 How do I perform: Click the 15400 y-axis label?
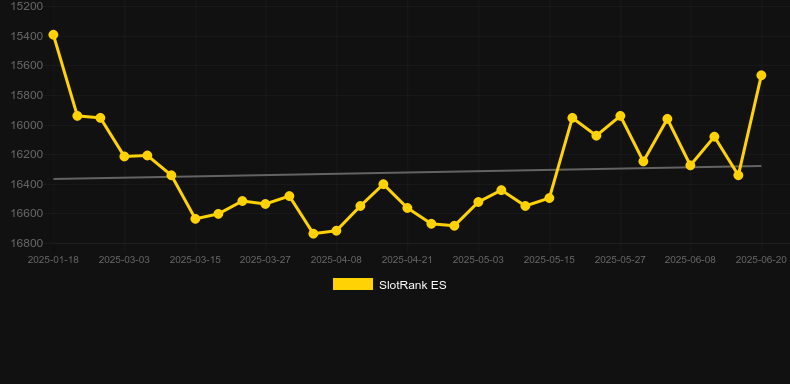tap(27, 36)
